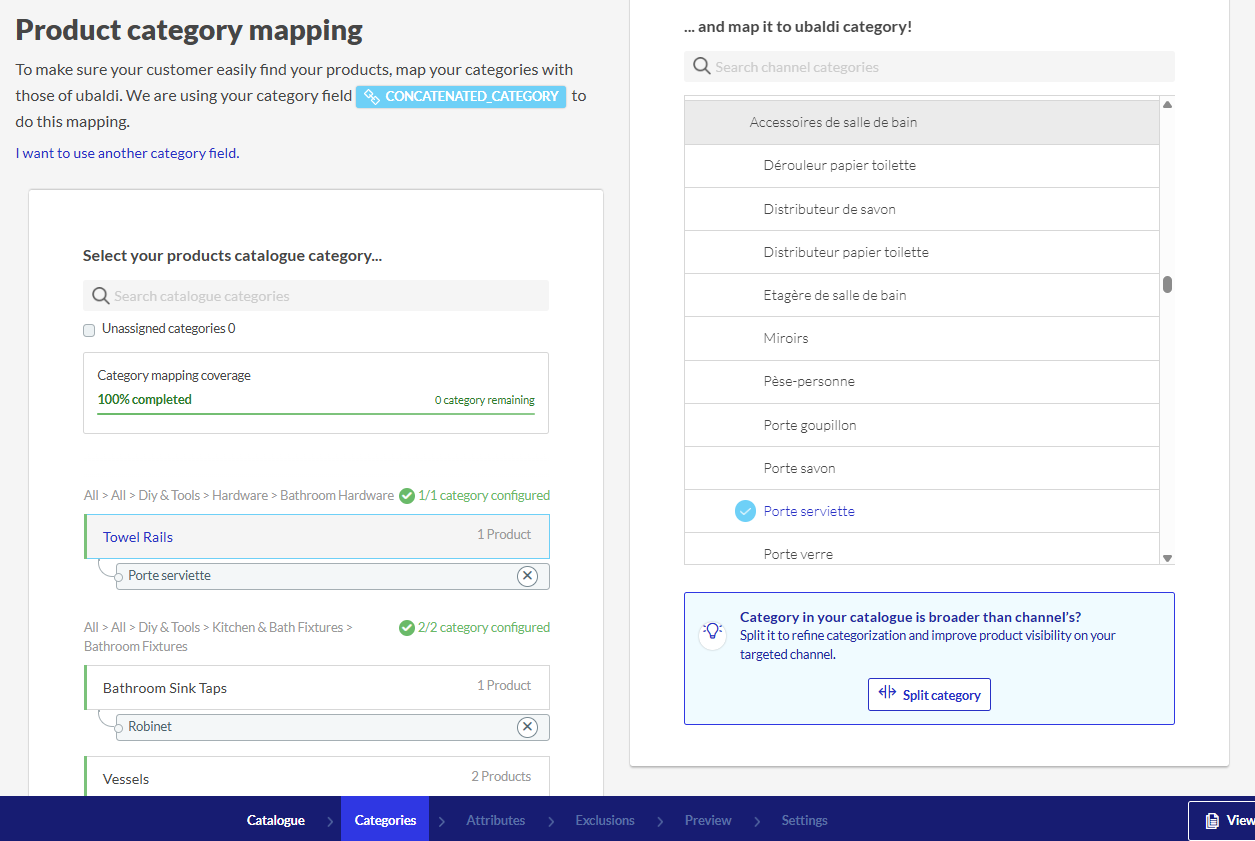This screenshot has width=1255, height=841.
Task: Click the channel search magnifier icon
Action: click(x=700, y=67)
